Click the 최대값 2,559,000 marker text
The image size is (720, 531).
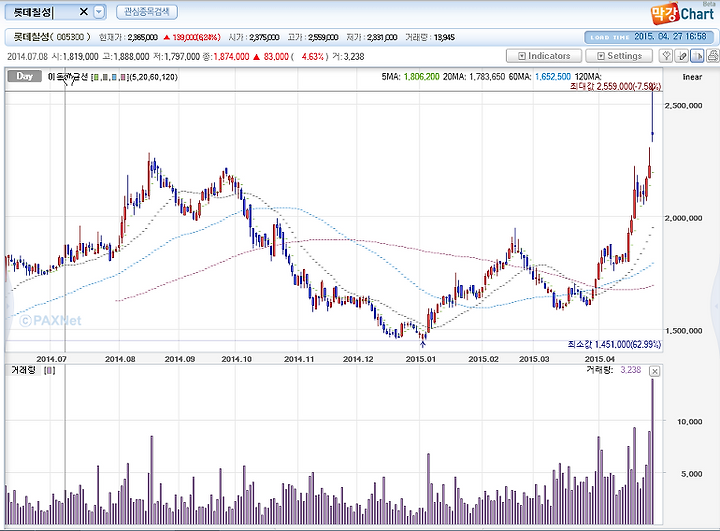[x=615, y=86]
